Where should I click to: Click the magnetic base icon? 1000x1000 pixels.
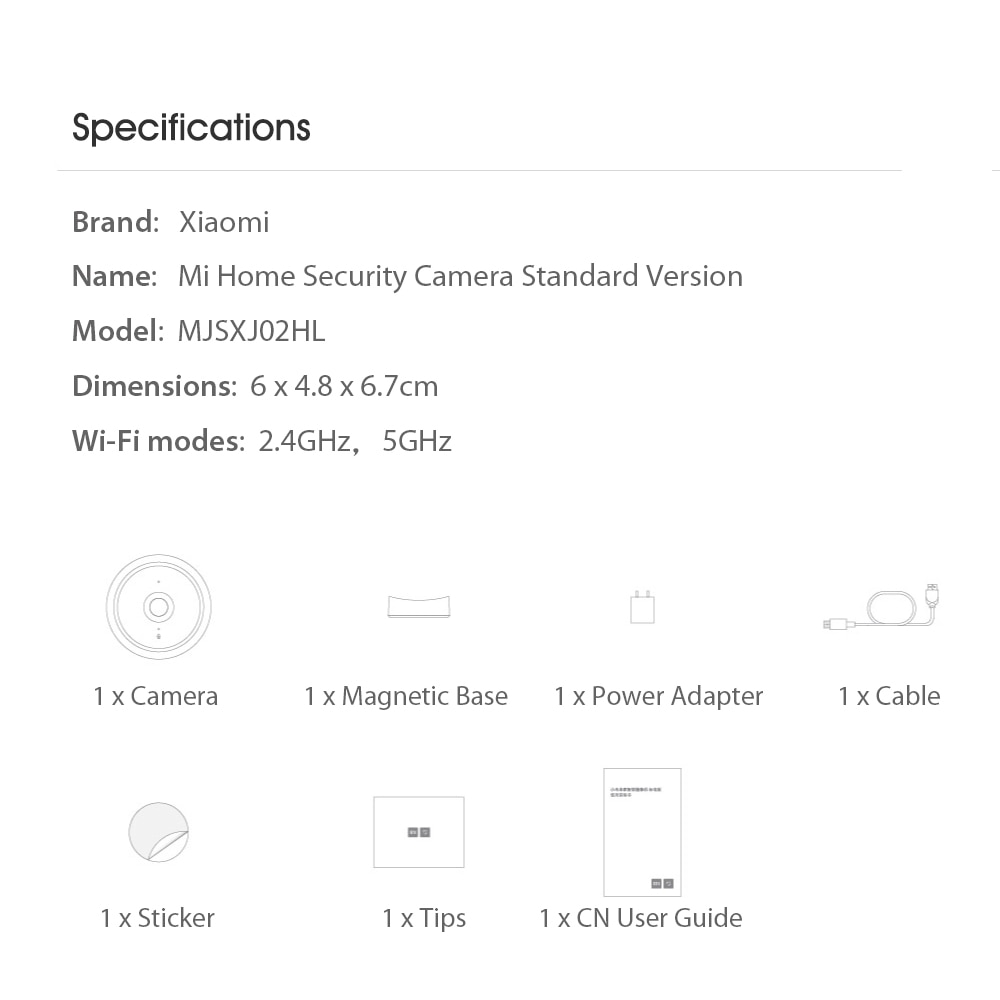pyautogui.click(x=419, y=606)
